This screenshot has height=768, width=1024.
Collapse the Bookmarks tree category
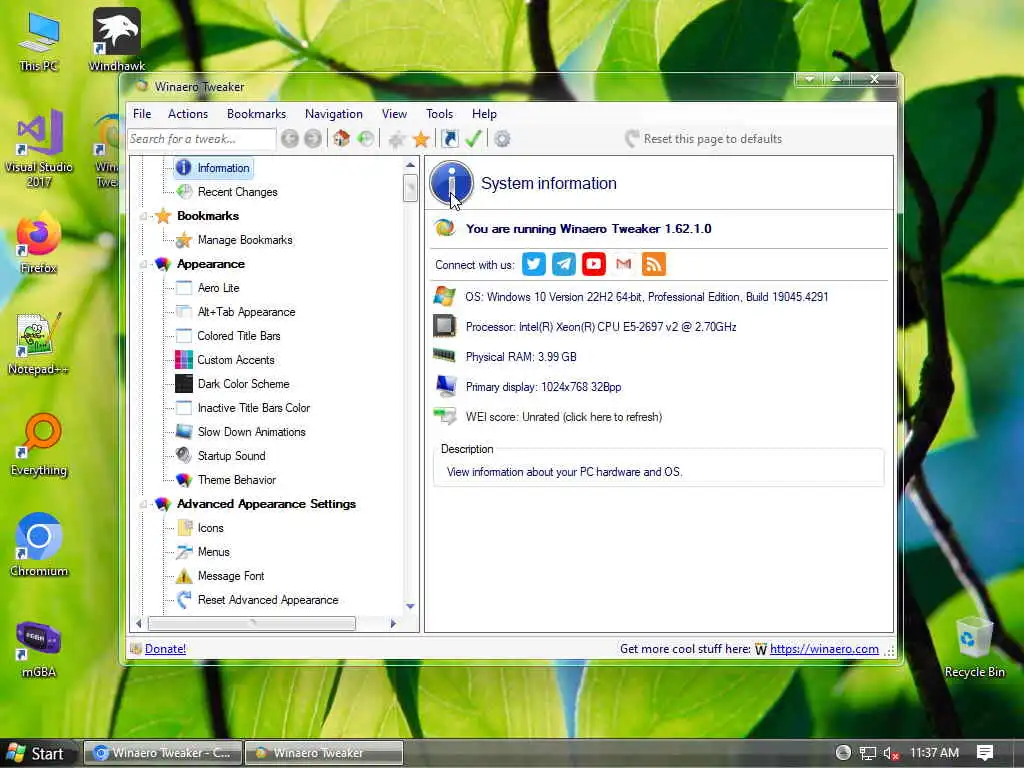point(143,216)
